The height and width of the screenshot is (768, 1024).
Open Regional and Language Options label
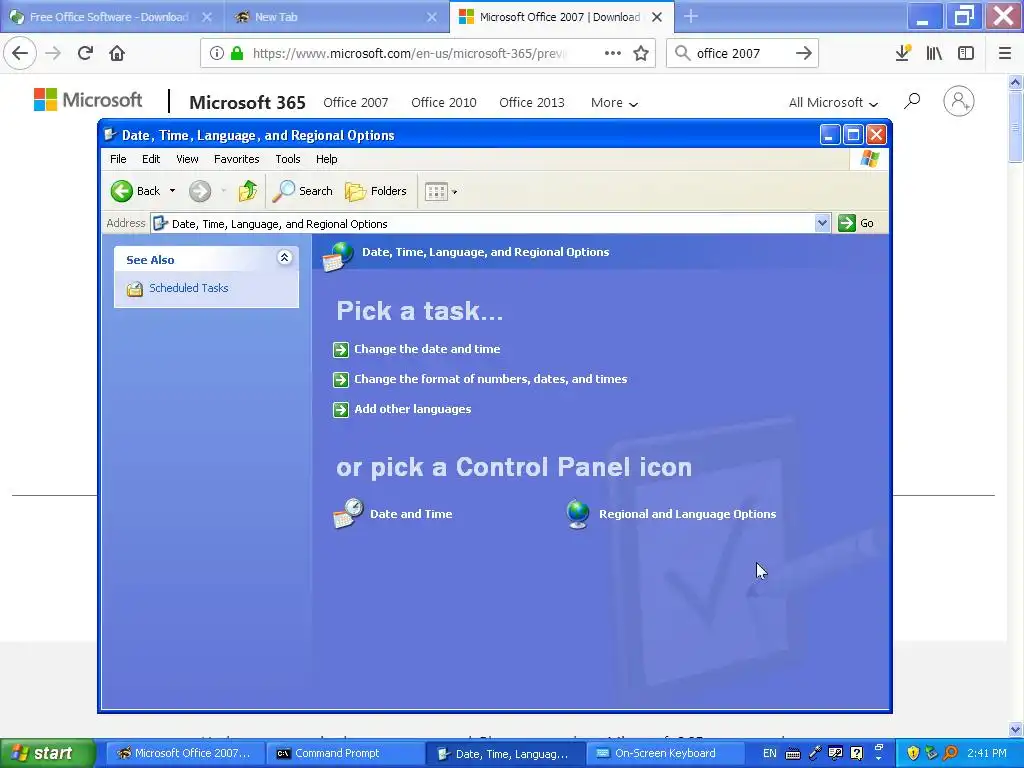[688, 514]
